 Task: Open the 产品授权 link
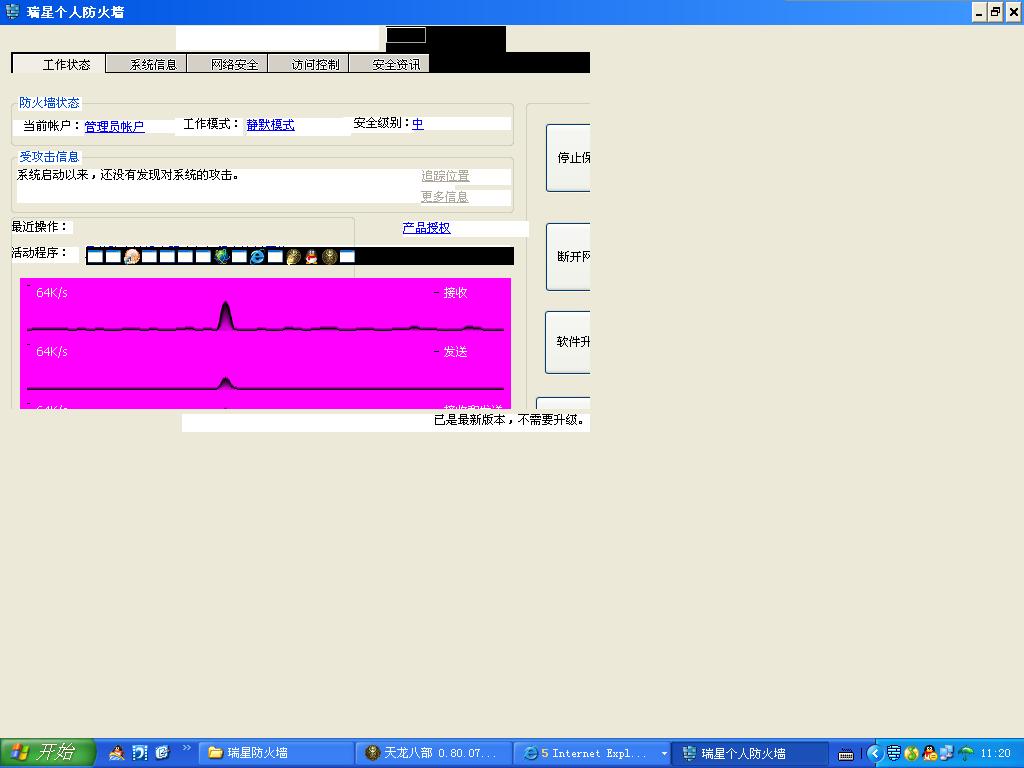426,228
